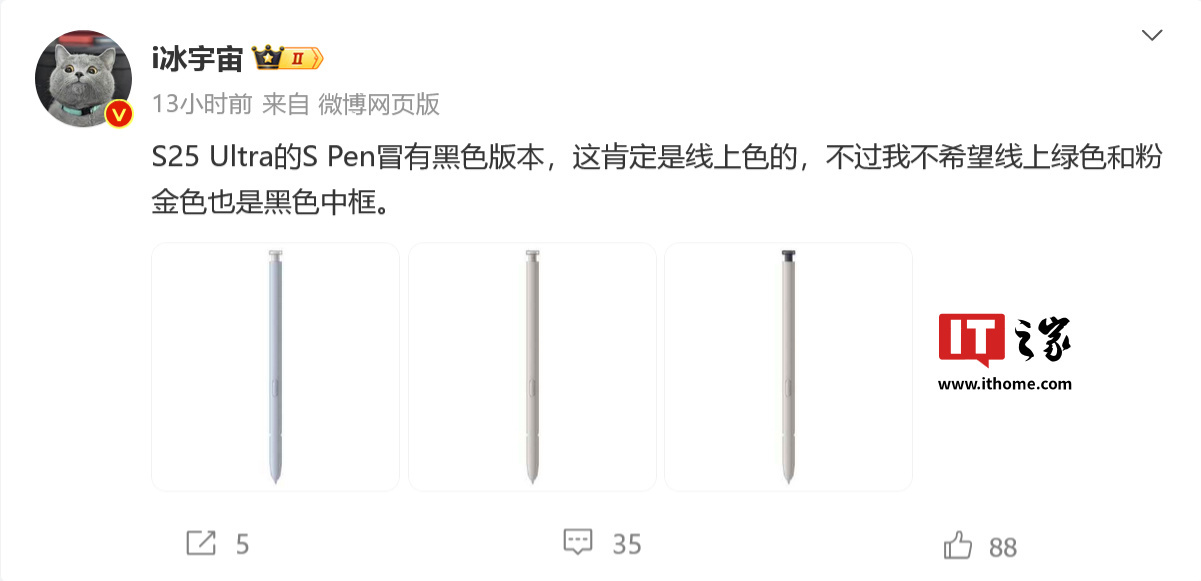
Task: Open comments via the speech bubble icon
Action: (x=578, y=543)
